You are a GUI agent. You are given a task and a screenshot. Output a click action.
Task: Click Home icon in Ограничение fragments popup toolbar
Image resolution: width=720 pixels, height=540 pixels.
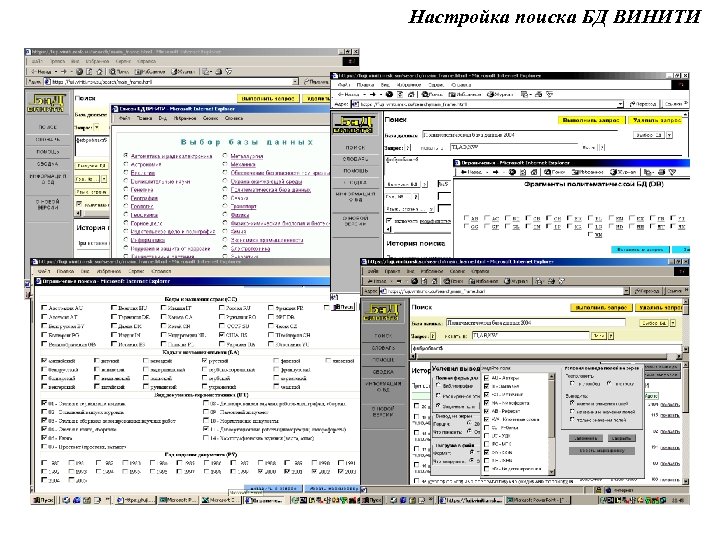click(533, 172)
